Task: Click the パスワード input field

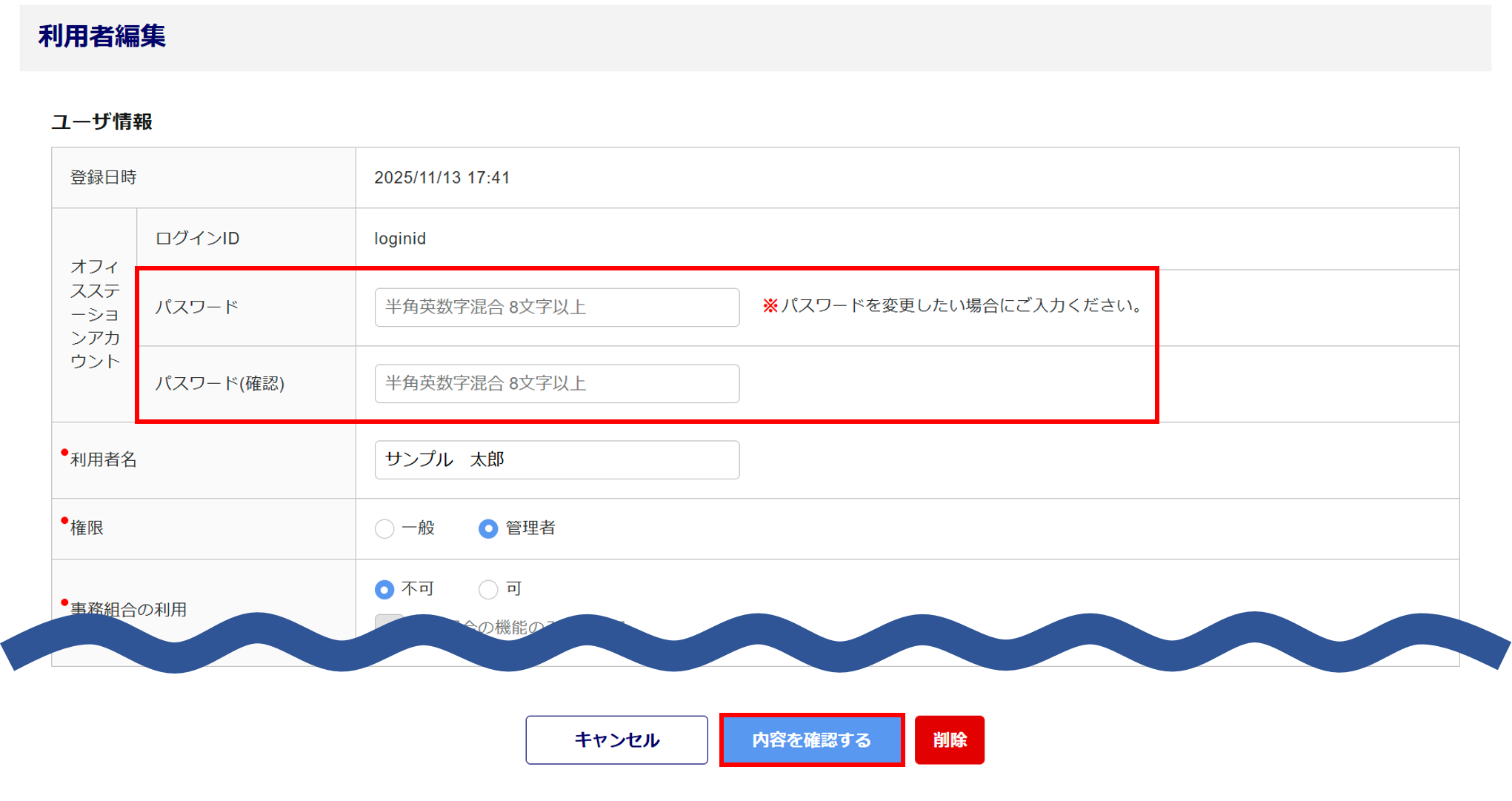Action: [556, 307]
